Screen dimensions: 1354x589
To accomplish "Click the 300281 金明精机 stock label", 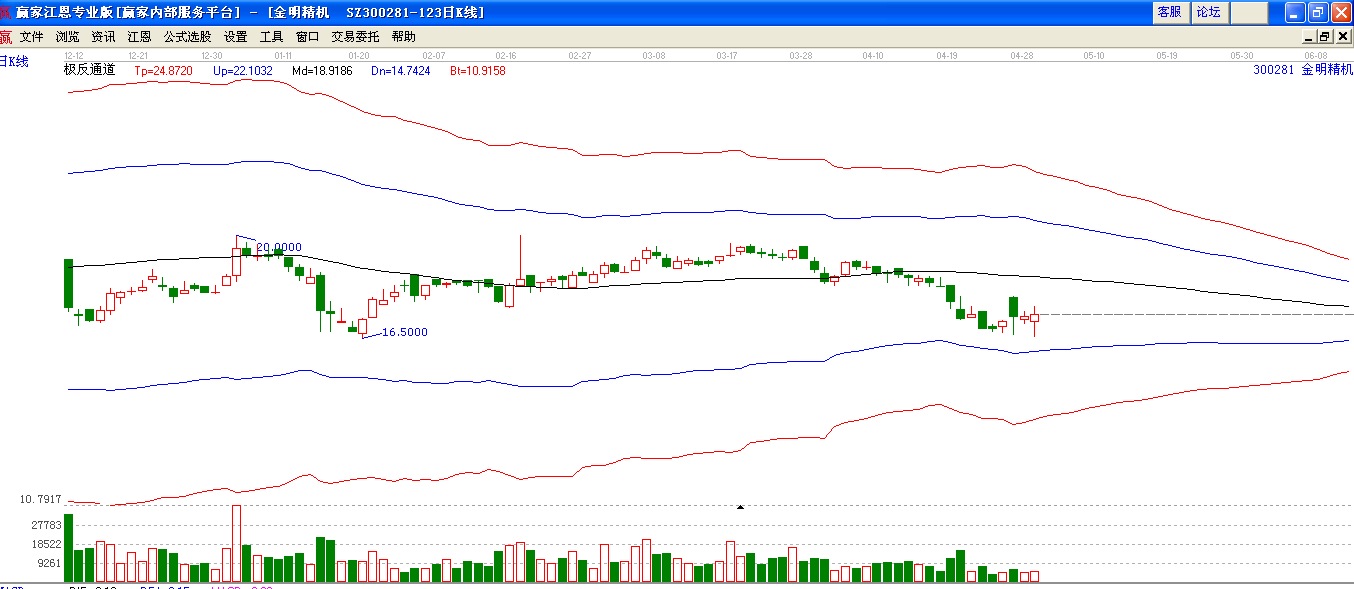I will pos(1303,70).
